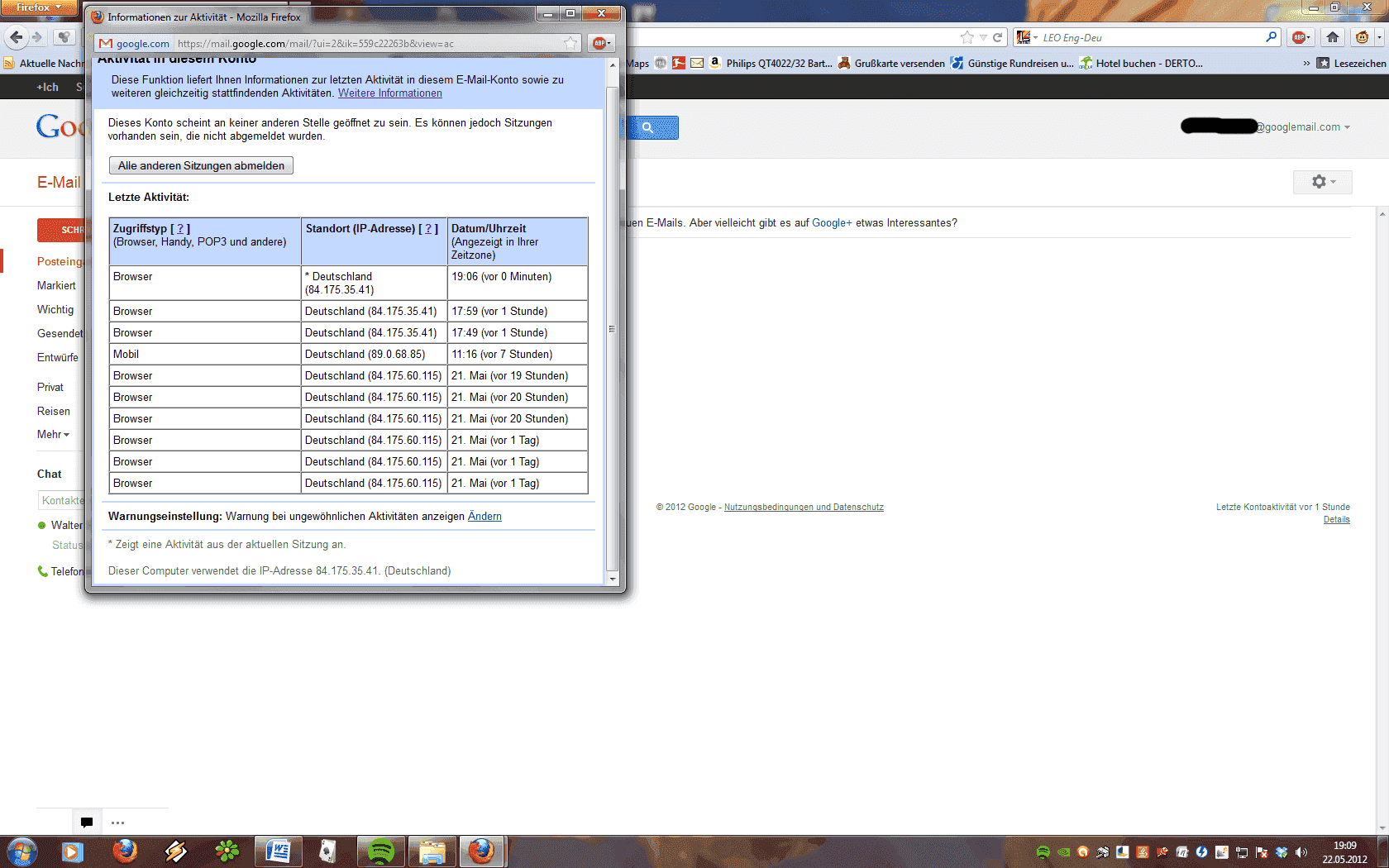
Task: Click the Dropbox icon in the system tray
Action: pos(1282,852)
